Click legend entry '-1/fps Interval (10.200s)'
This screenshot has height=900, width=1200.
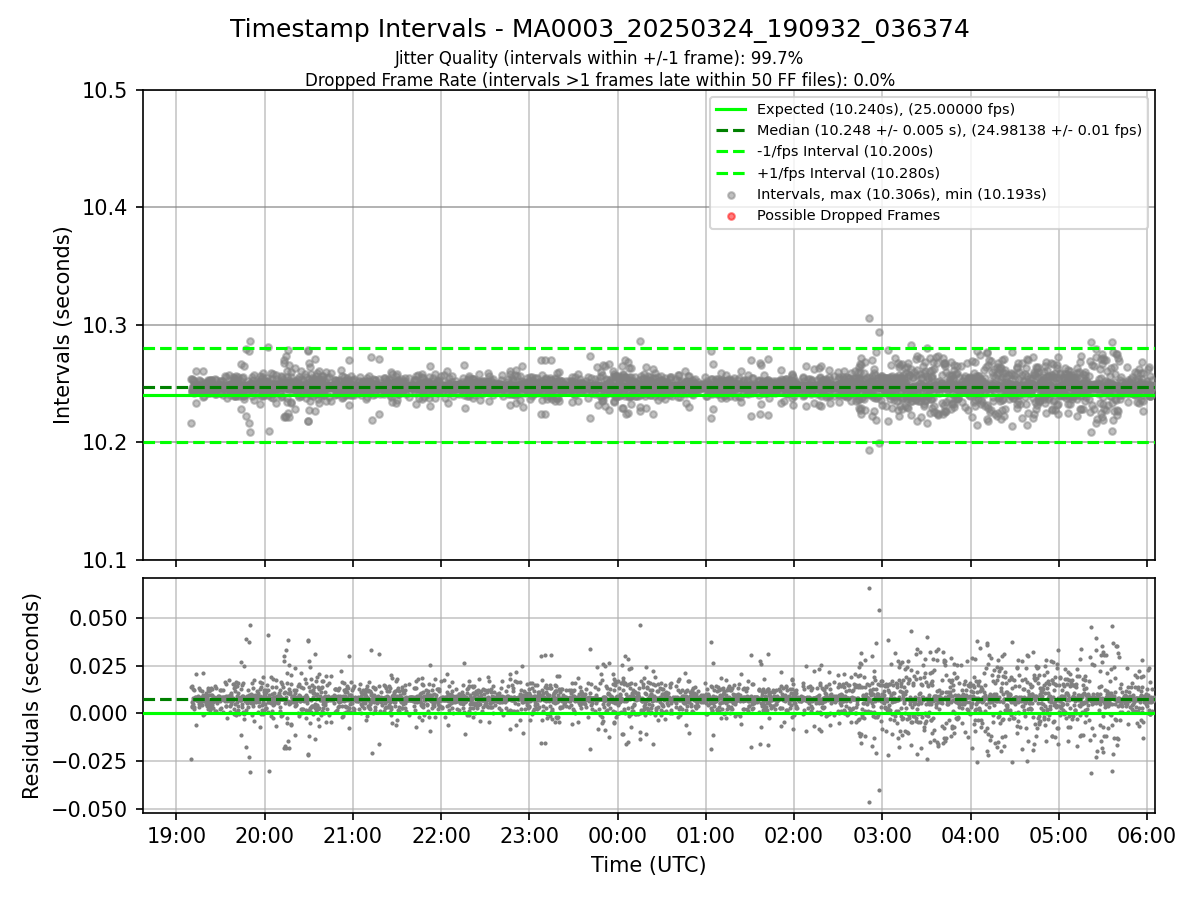point(845,151)
